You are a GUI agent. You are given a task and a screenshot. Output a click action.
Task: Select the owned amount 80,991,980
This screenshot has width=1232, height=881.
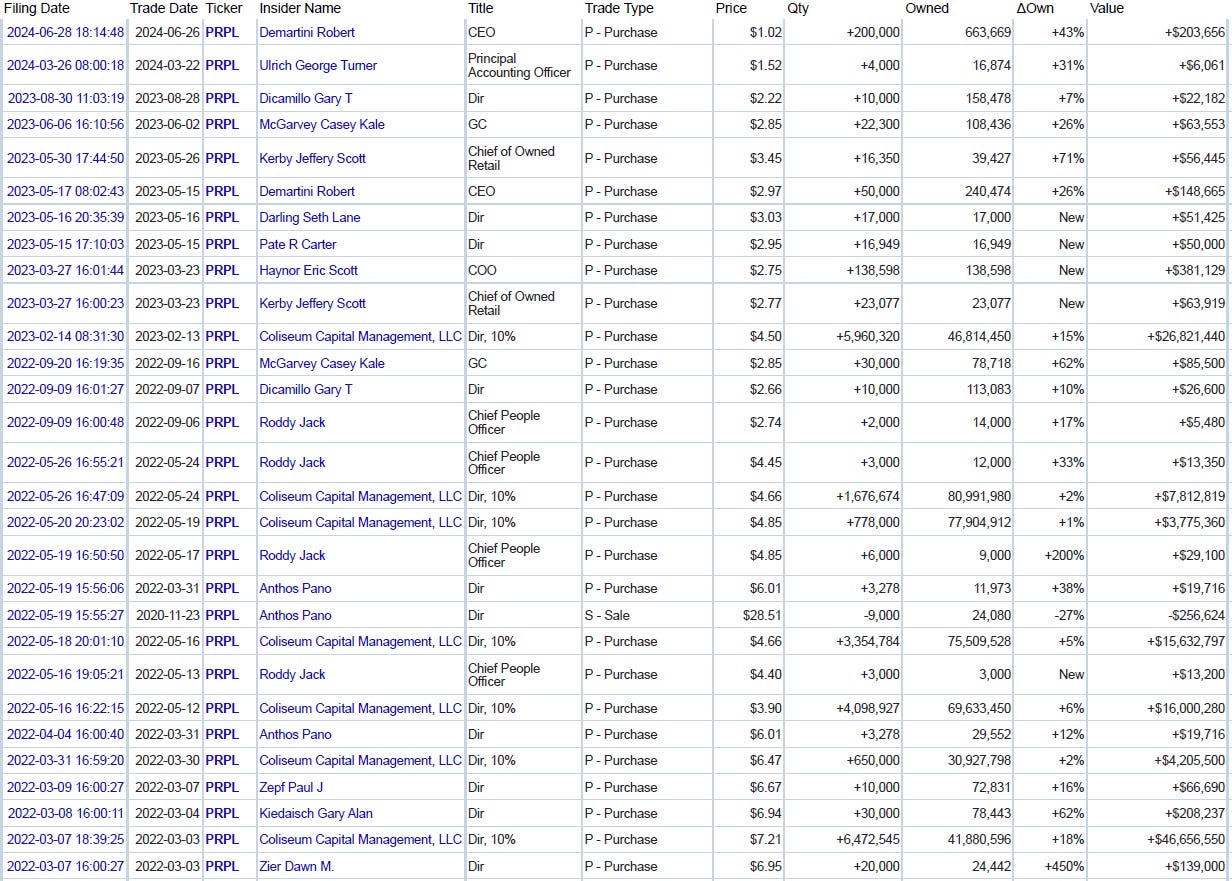[x=979, y=496]
